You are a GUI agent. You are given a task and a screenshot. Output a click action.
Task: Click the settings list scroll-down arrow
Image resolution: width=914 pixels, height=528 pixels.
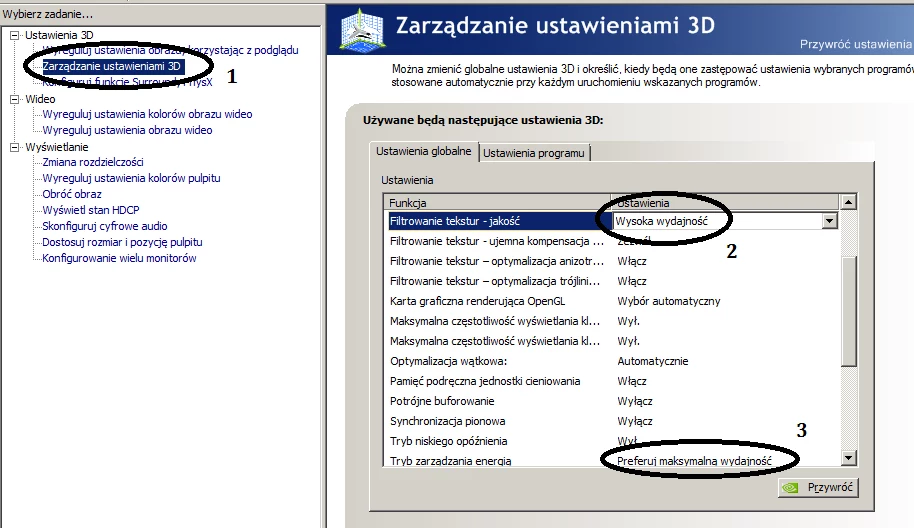(x=848, y=458)
